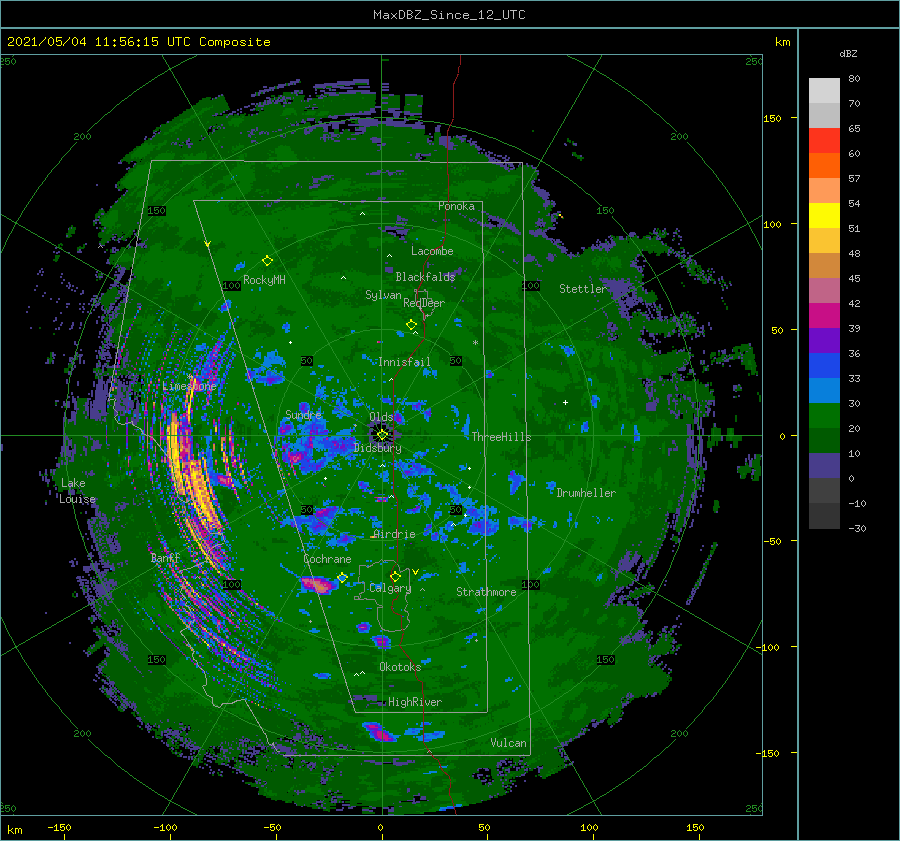Click the 2021/05/04 11:56:15 UTC Composite timestamp
Viewport: 900px width, 841px height.
point(138,42)
